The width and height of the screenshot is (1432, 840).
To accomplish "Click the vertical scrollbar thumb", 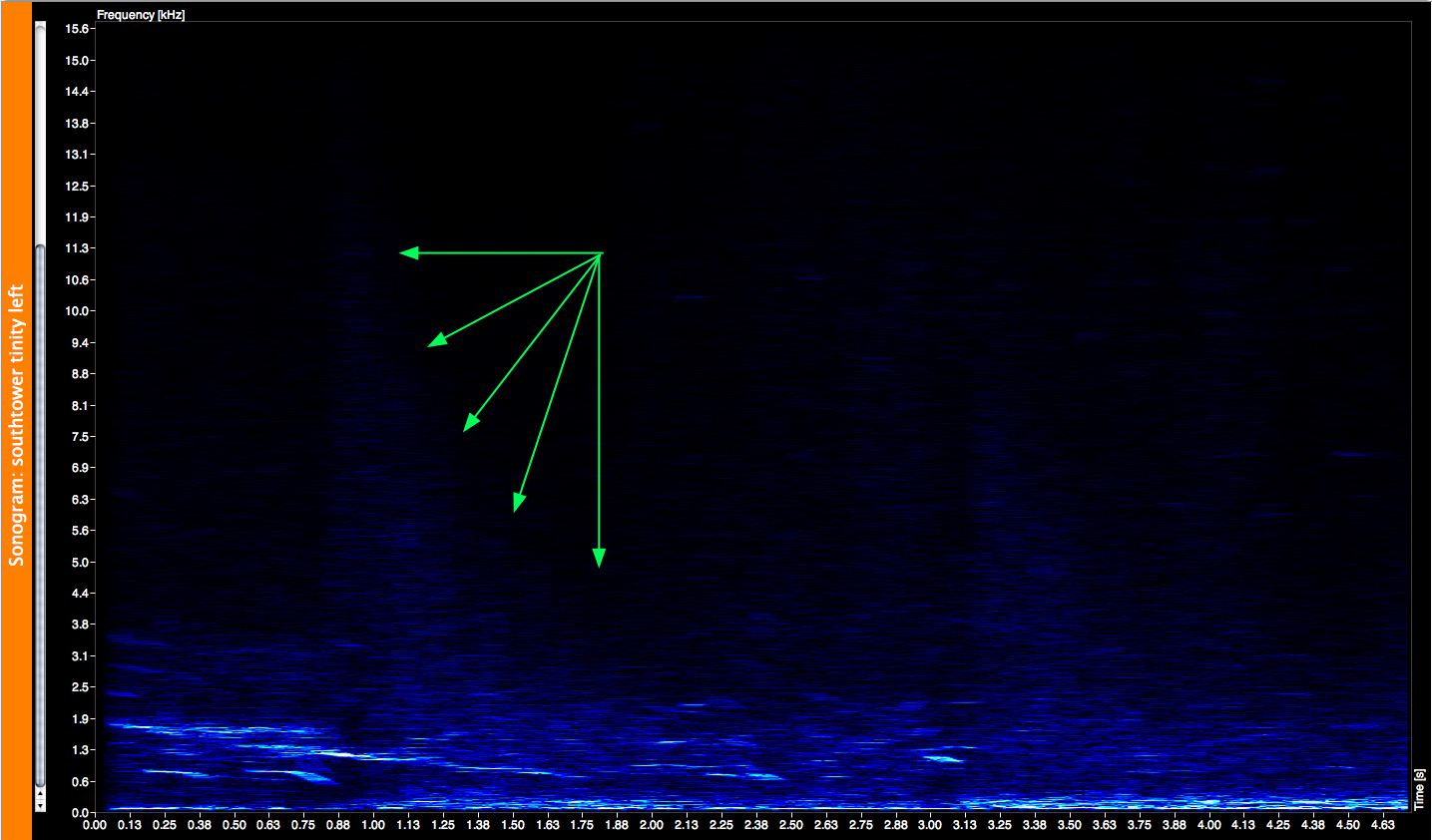I will (40, 516).
